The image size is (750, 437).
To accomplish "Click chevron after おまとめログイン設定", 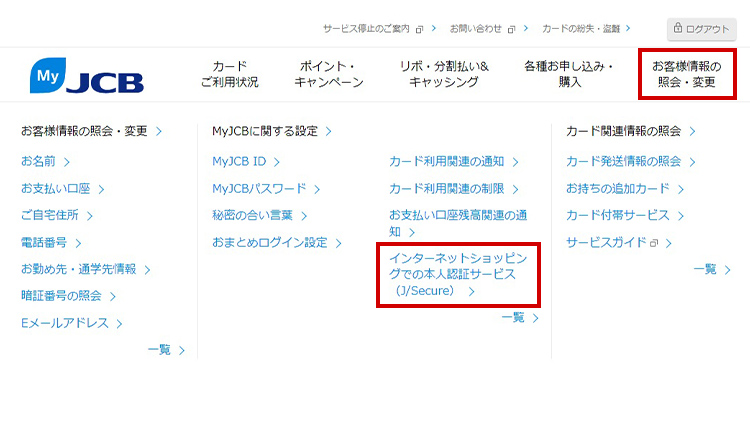I will pos(339,244).
